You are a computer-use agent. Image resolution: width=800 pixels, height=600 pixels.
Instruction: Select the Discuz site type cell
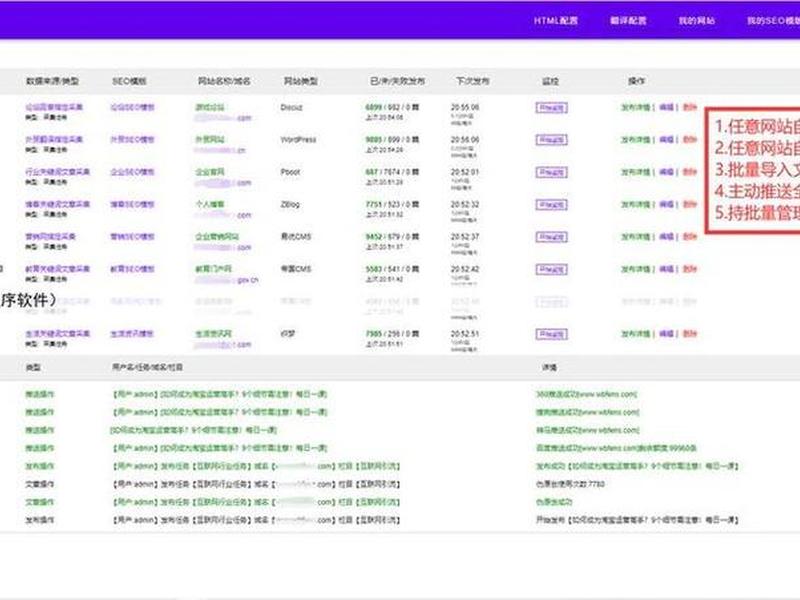click(291, 107)
